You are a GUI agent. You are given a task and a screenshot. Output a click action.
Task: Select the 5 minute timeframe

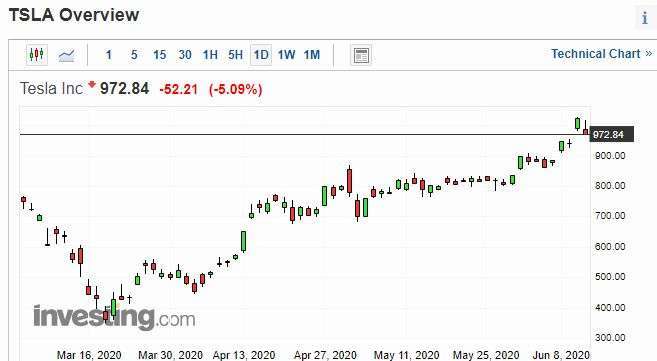[134, 55]
